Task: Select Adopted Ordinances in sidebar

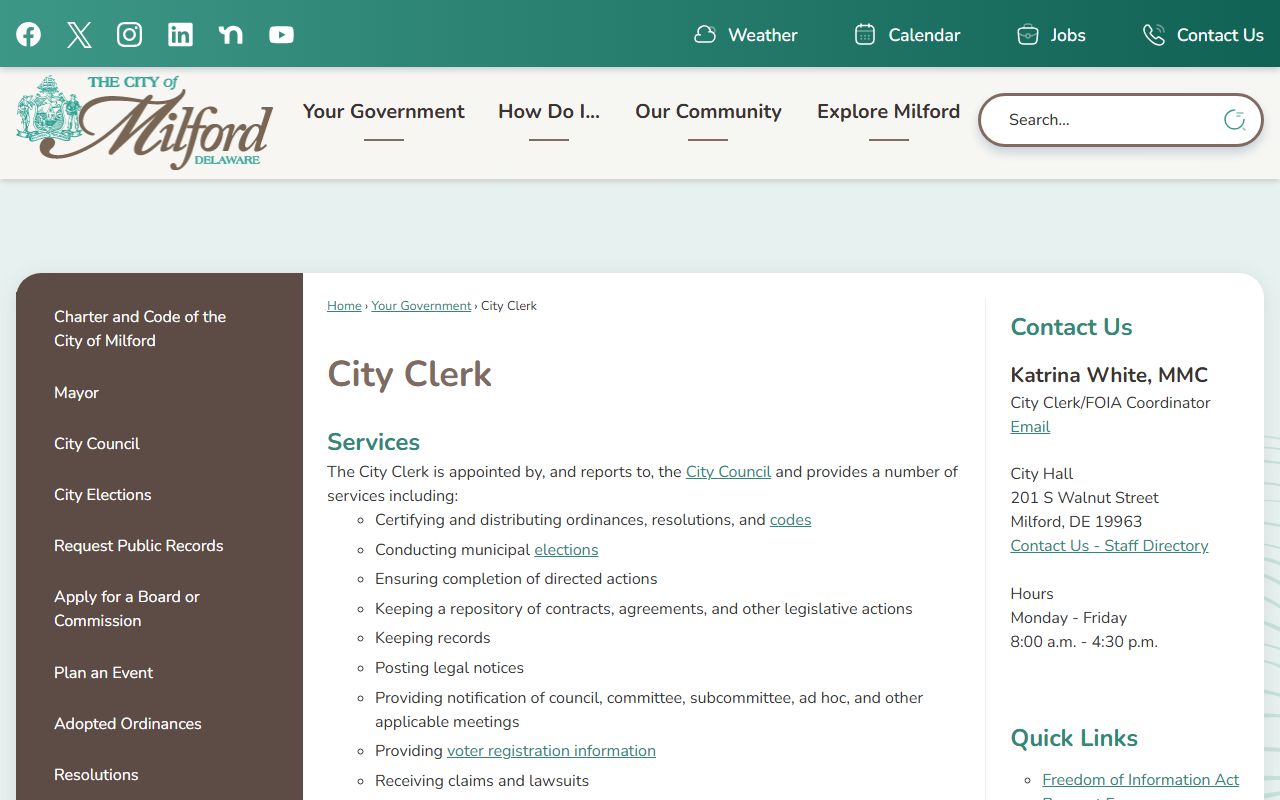Action: (x=128, y=723)
